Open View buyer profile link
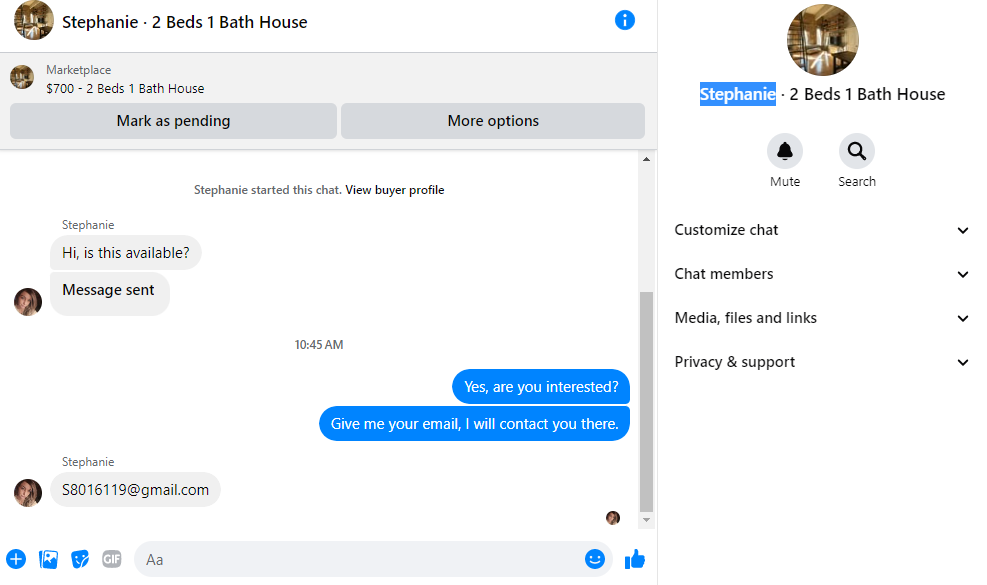 [x=395, y=190]
